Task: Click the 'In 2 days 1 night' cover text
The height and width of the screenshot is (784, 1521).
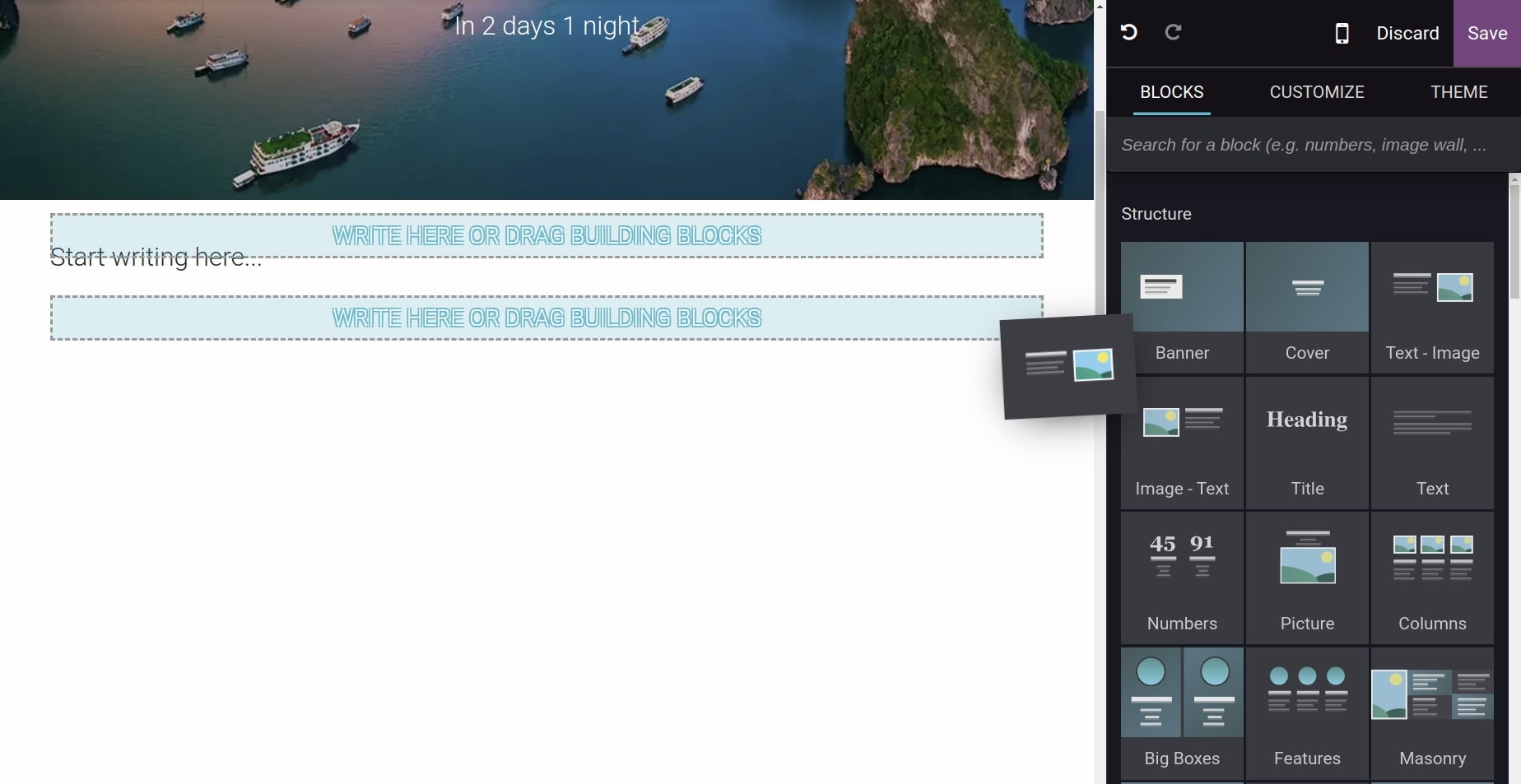Action: tap(547, 26)
